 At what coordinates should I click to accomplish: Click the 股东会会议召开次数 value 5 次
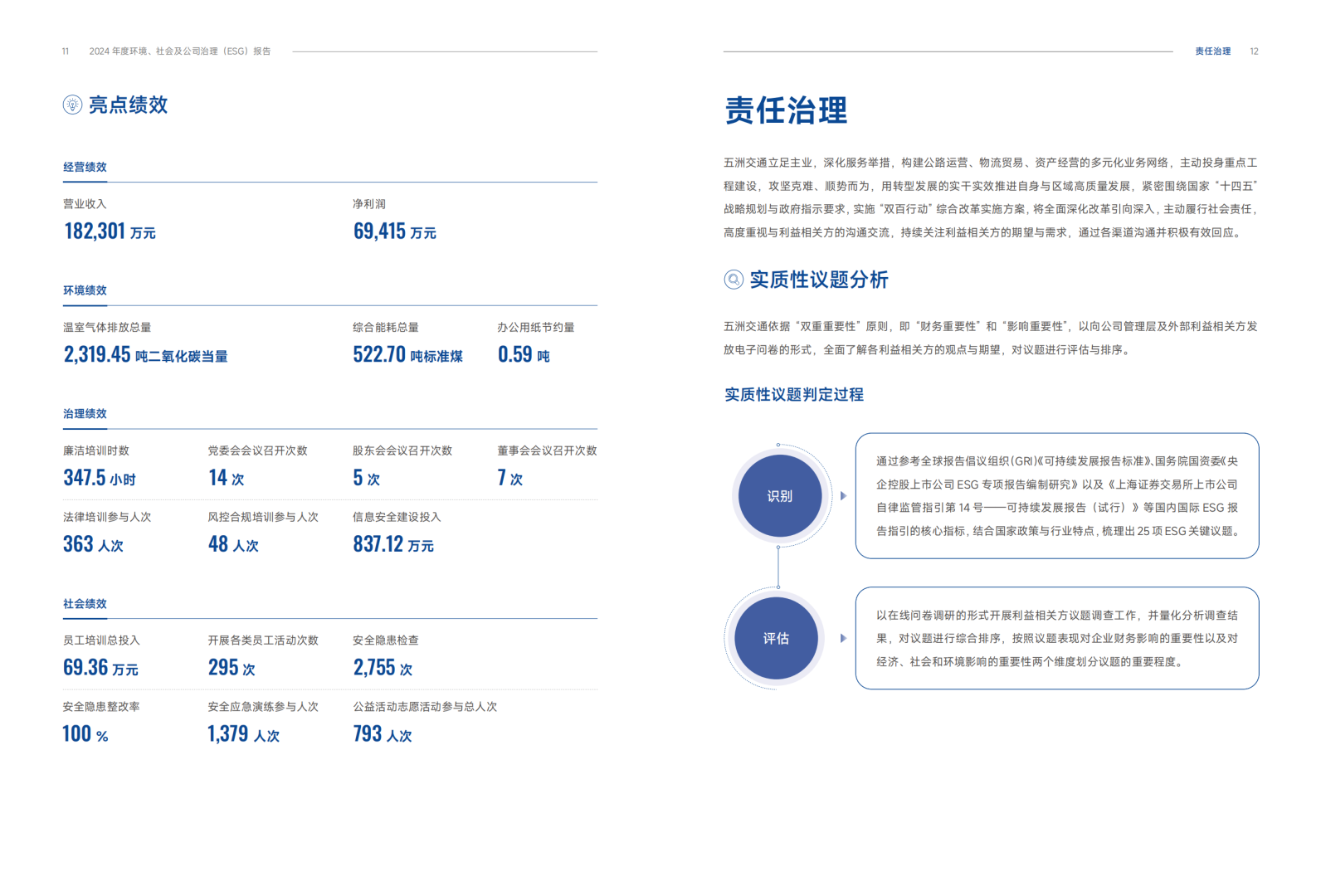(x=366, y=478)
